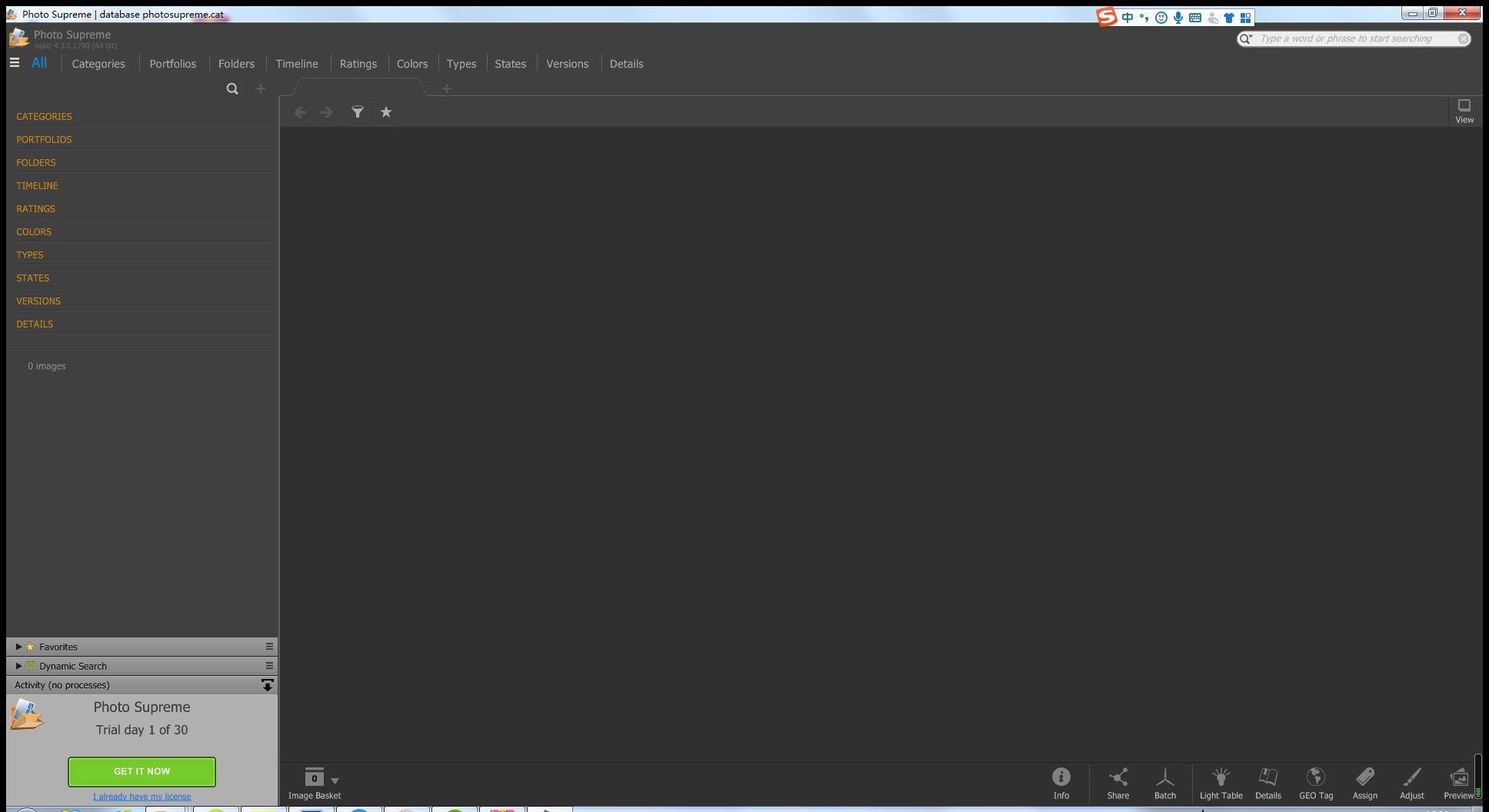Expand VERSIONS in the sidebar
Viewport: 1489px width, 812px height.
point(38,301)
